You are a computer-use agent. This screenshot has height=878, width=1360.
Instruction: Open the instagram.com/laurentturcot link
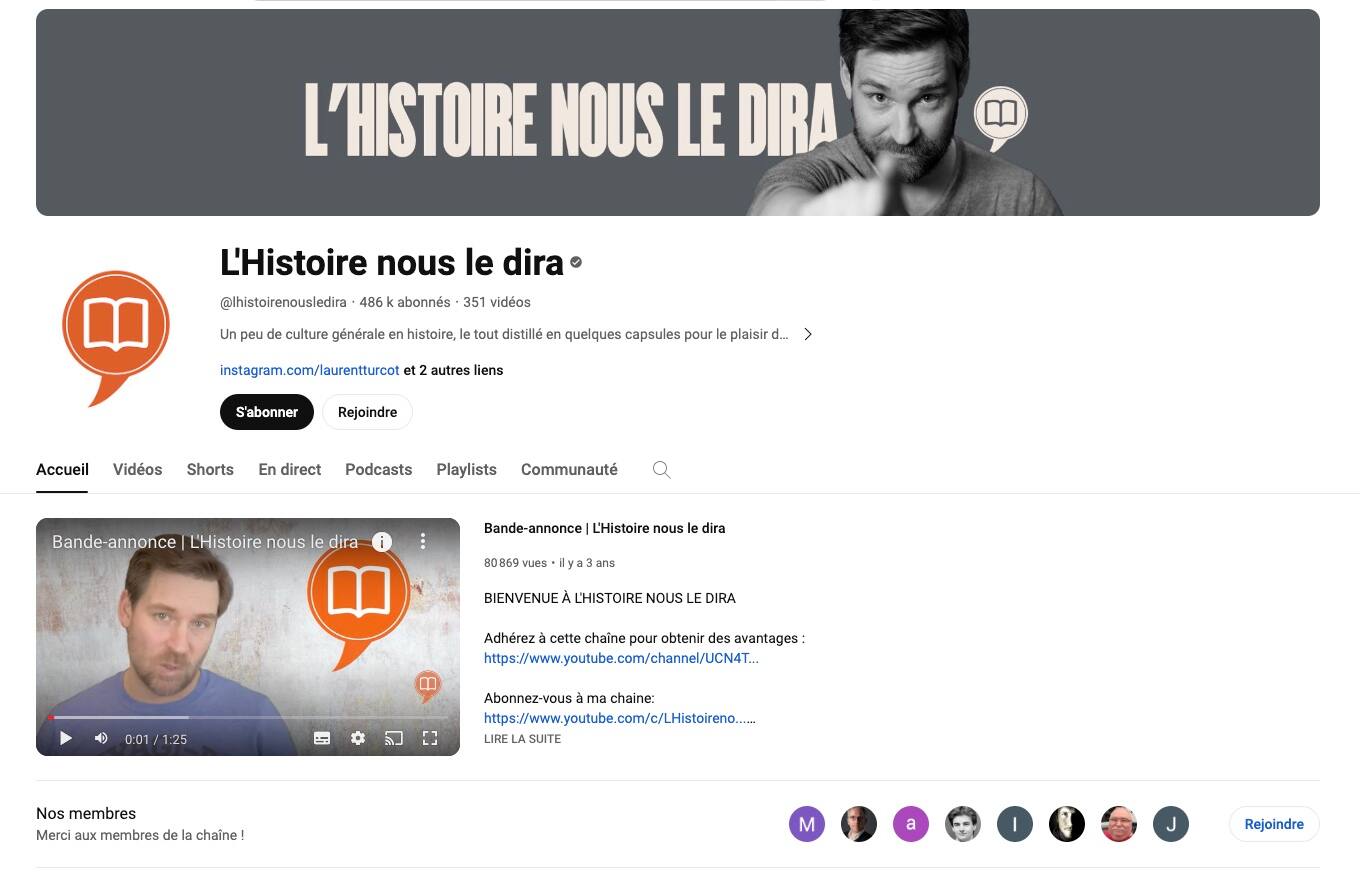[x=309, y=370]
